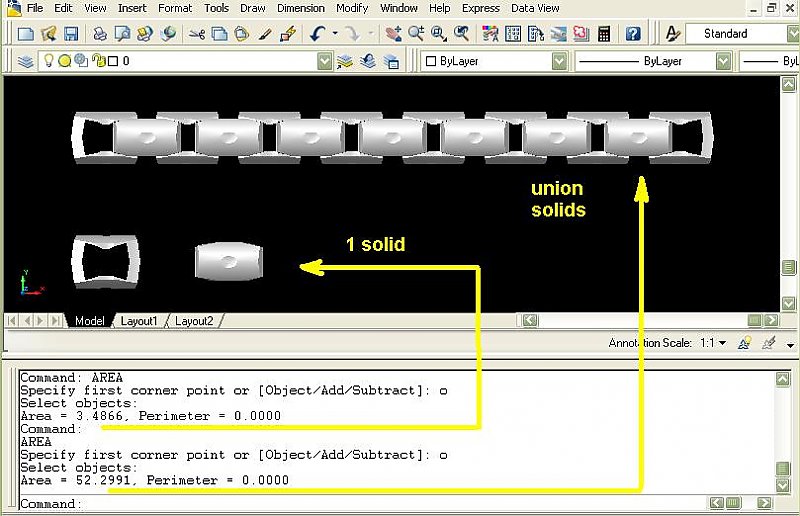Image resolution: width=800 pixels, height=516 pixels.
Task: Switch to the Layout1 tab
Action: 139,321
